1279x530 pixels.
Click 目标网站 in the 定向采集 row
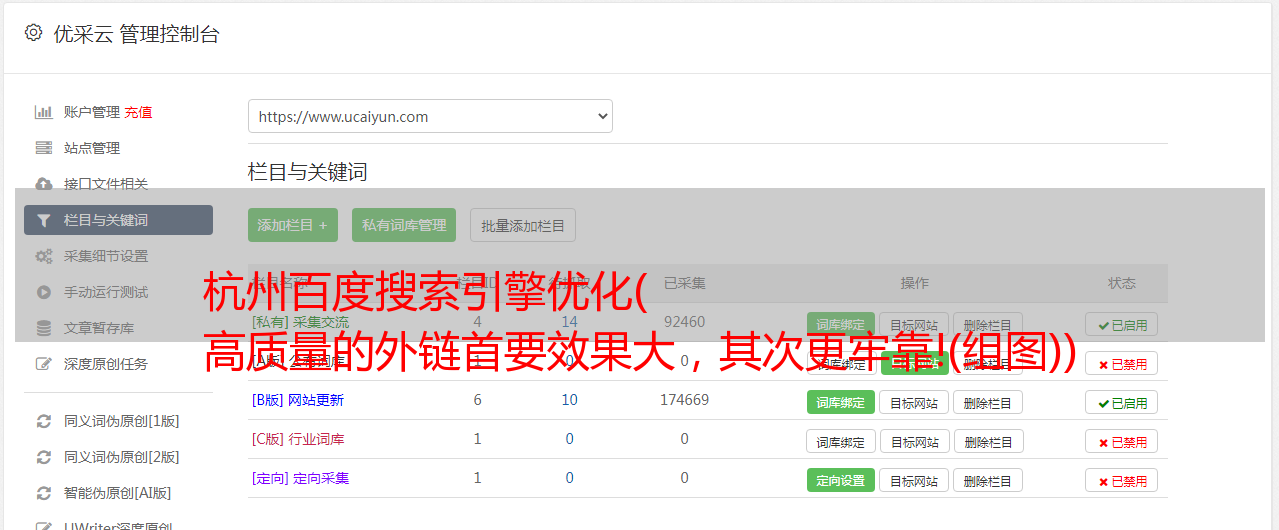click(x=914, y=480)
